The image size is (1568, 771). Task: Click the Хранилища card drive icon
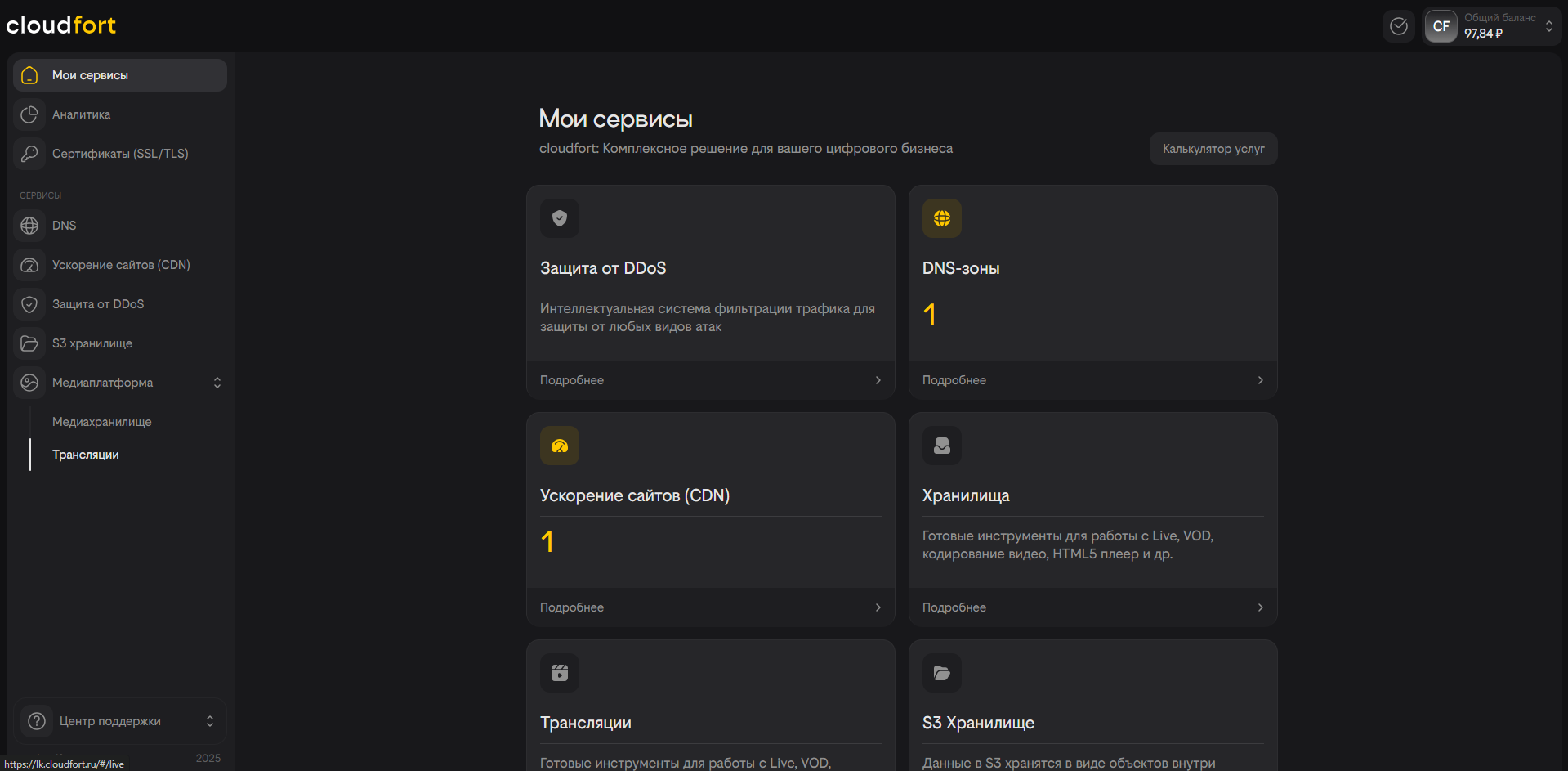(942, 446)
